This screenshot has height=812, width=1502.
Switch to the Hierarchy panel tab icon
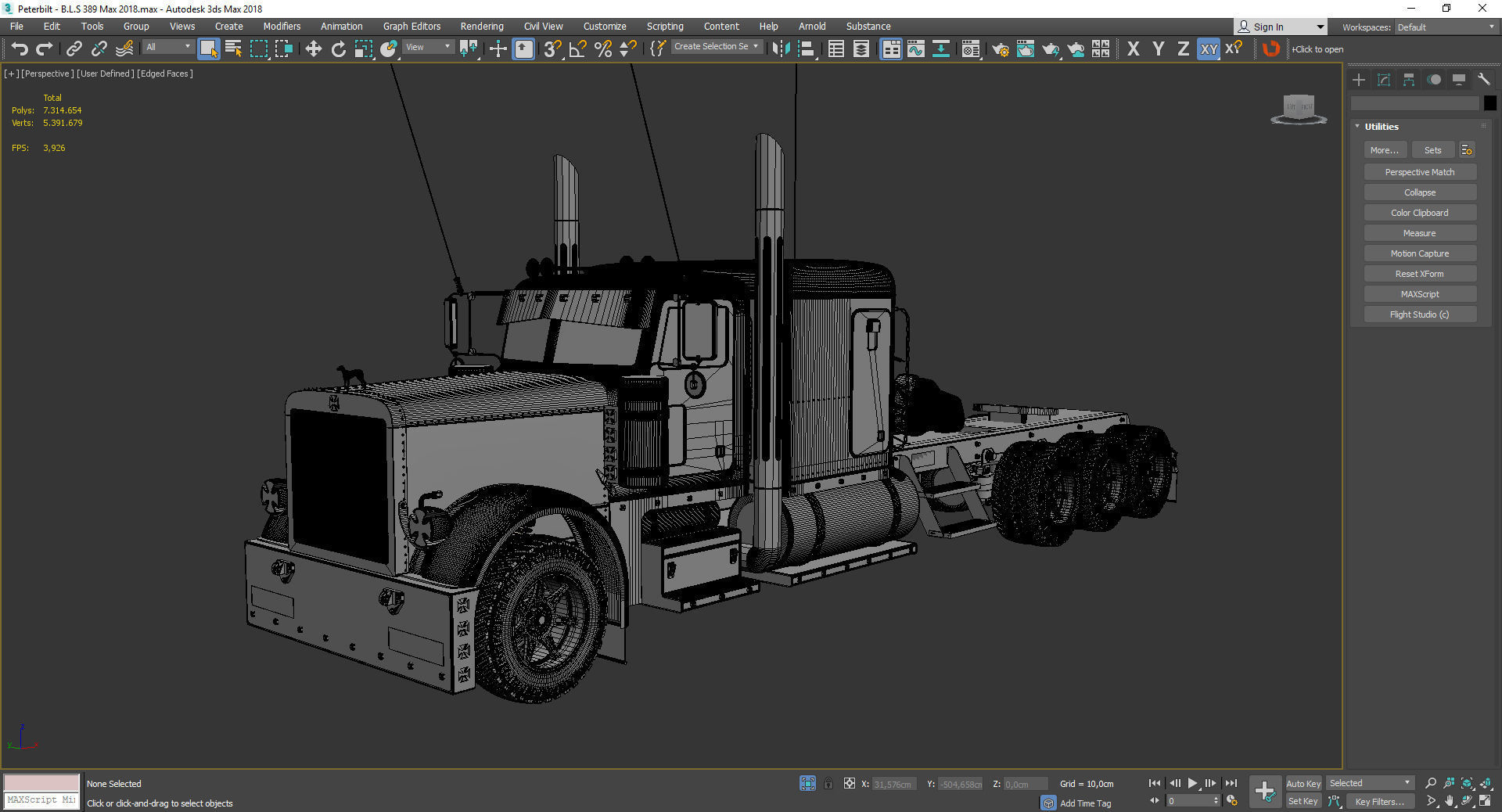tap(1409, 80)
